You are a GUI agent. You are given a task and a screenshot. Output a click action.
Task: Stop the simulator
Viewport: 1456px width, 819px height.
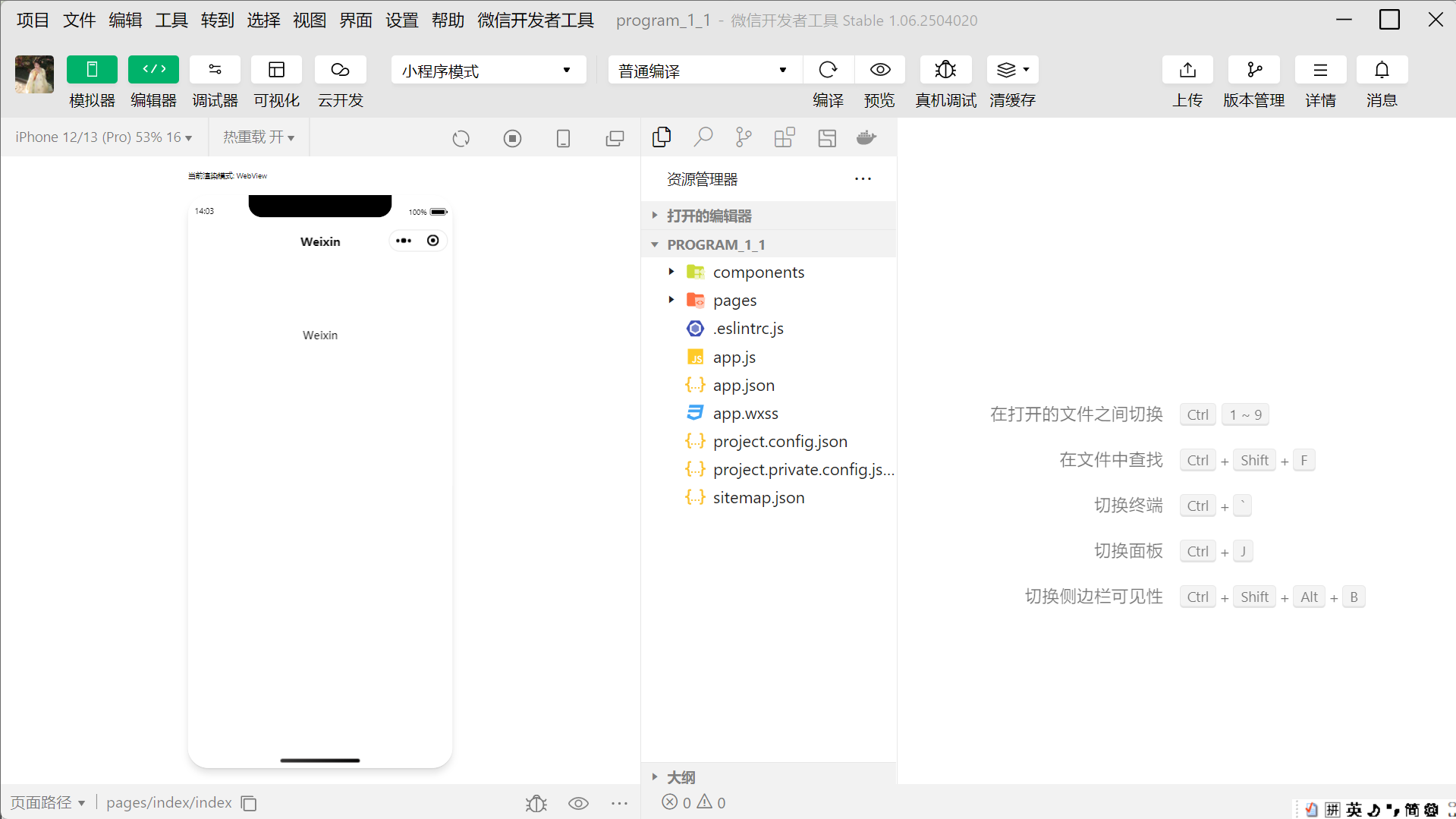(512, 138)
